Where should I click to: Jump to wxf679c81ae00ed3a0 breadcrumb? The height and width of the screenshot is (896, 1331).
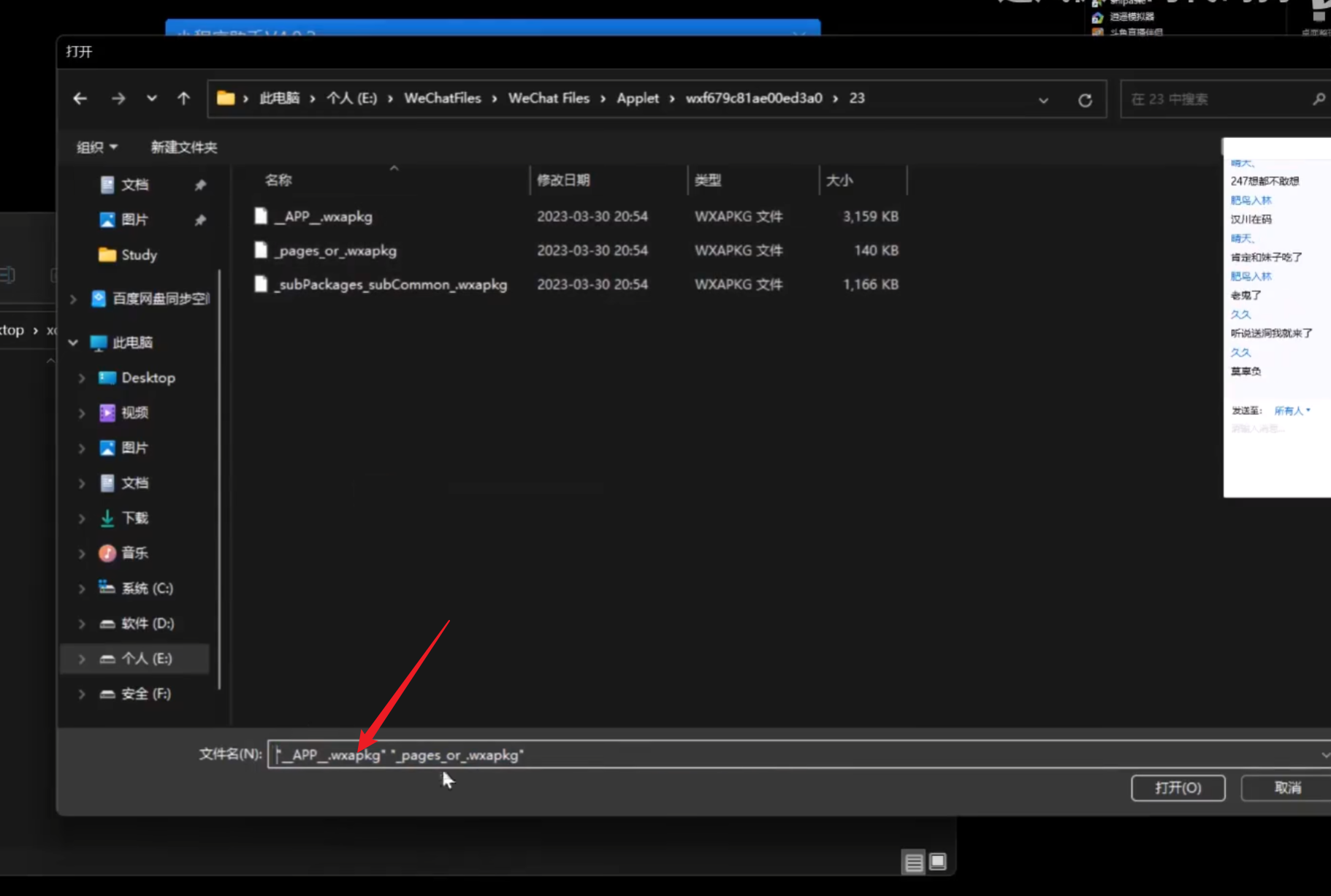(x=754, y=99)
